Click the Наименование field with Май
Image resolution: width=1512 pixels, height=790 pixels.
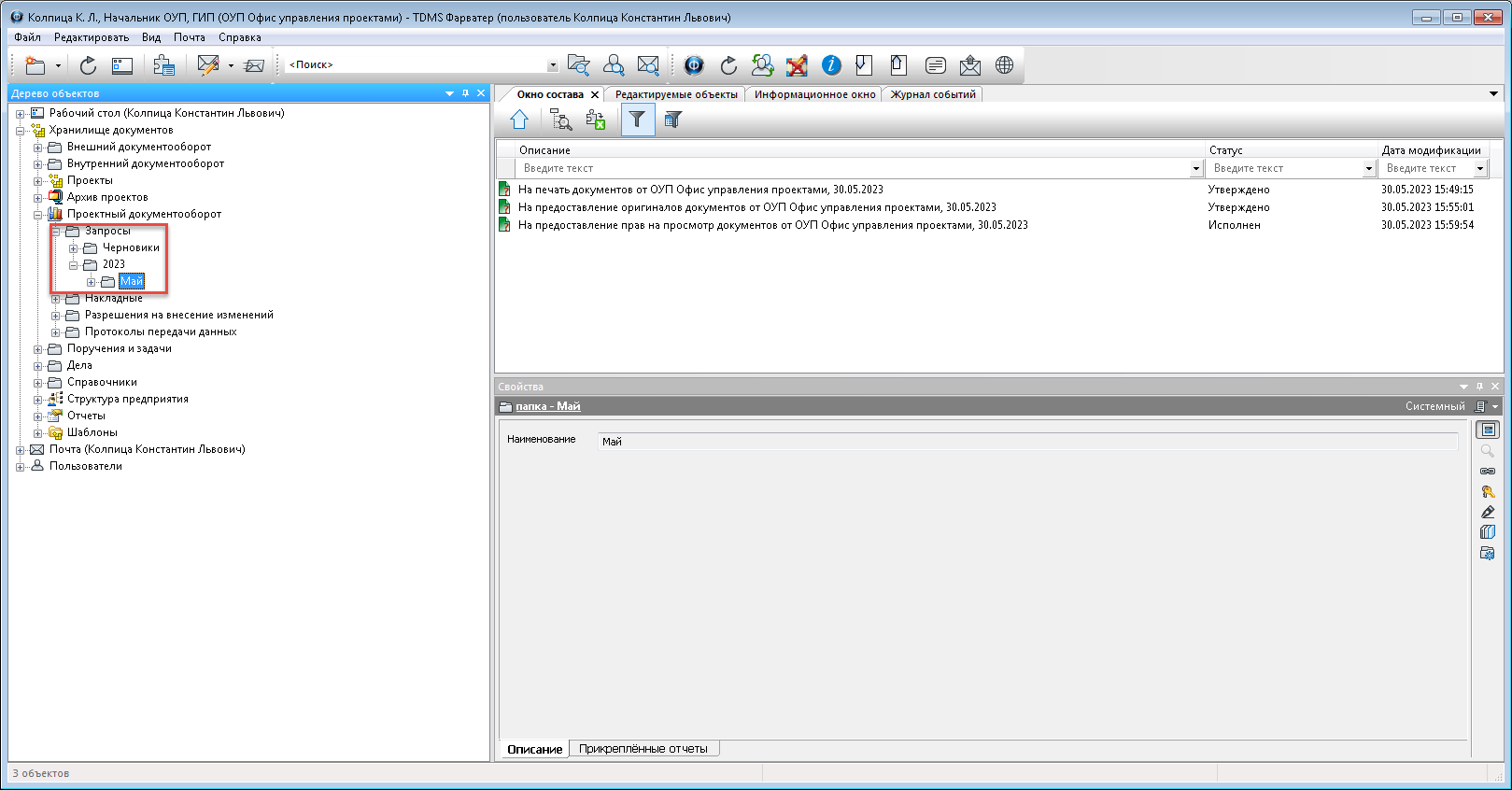click(x=1027, y=442)
